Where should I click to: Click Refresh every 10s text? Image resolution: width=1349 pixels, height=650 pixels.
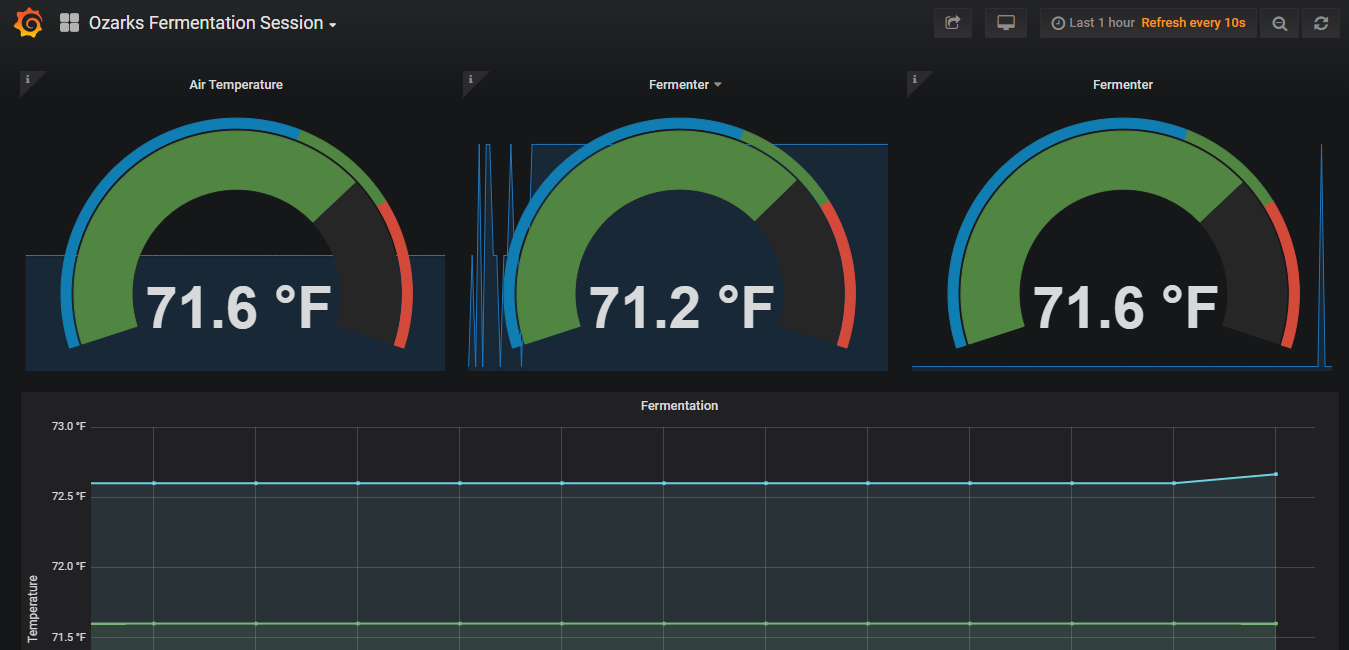coord(1193,23)
